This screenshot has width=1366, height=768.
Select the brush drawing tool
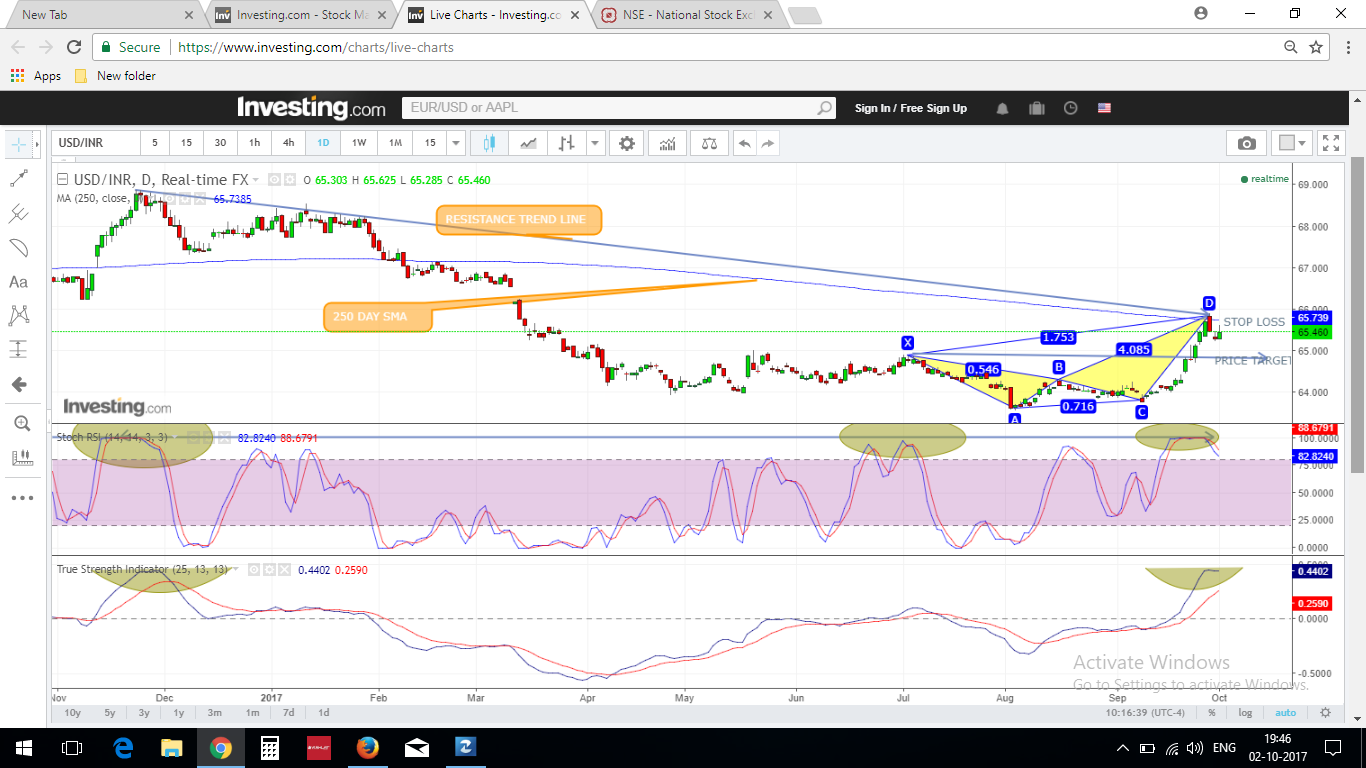click(x=18, y=247)
